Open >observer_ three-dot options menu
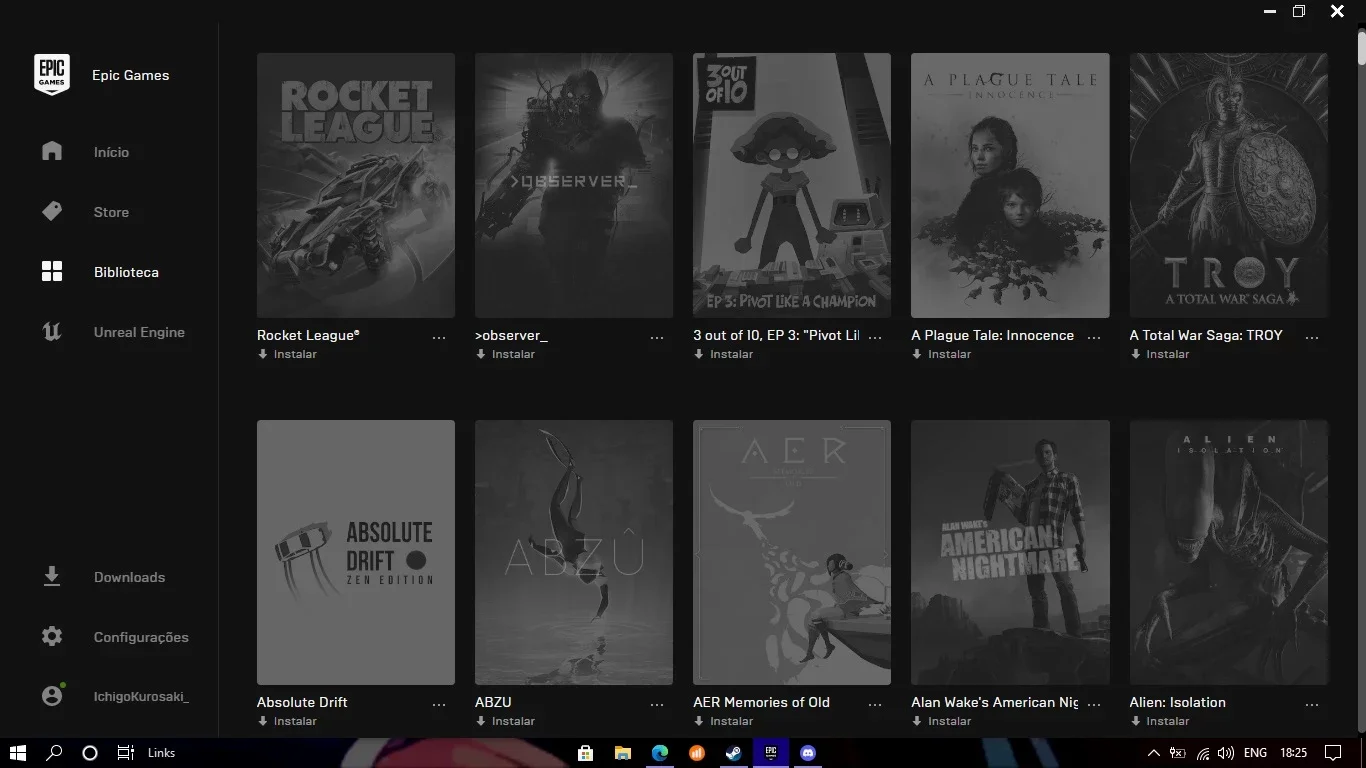The image size is (1366, 768). pos(657,338)
